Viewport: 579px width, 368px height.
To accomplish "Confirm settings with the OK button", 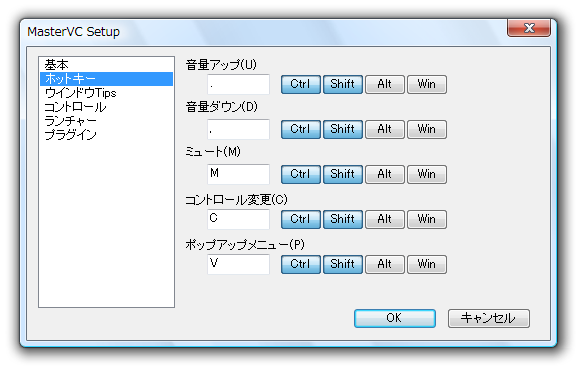I will 395,318.
